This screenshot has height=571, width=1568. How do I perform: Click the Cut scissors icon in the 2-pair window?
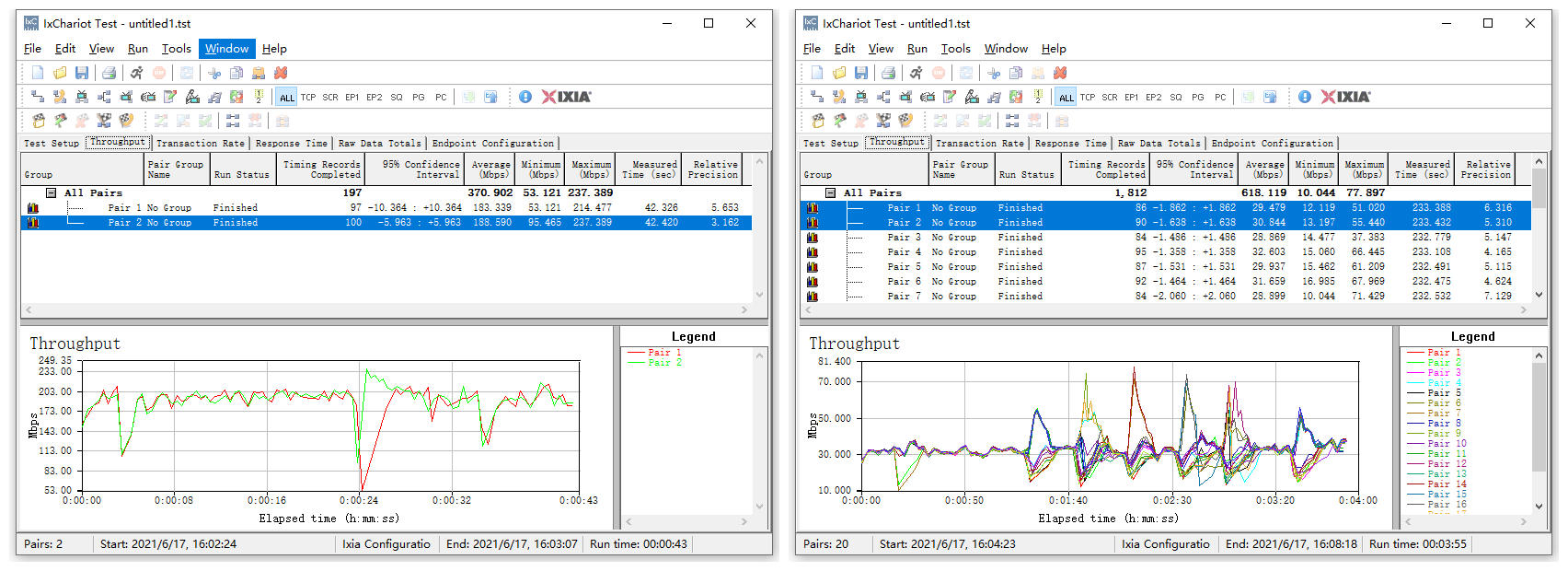point(214,73)
